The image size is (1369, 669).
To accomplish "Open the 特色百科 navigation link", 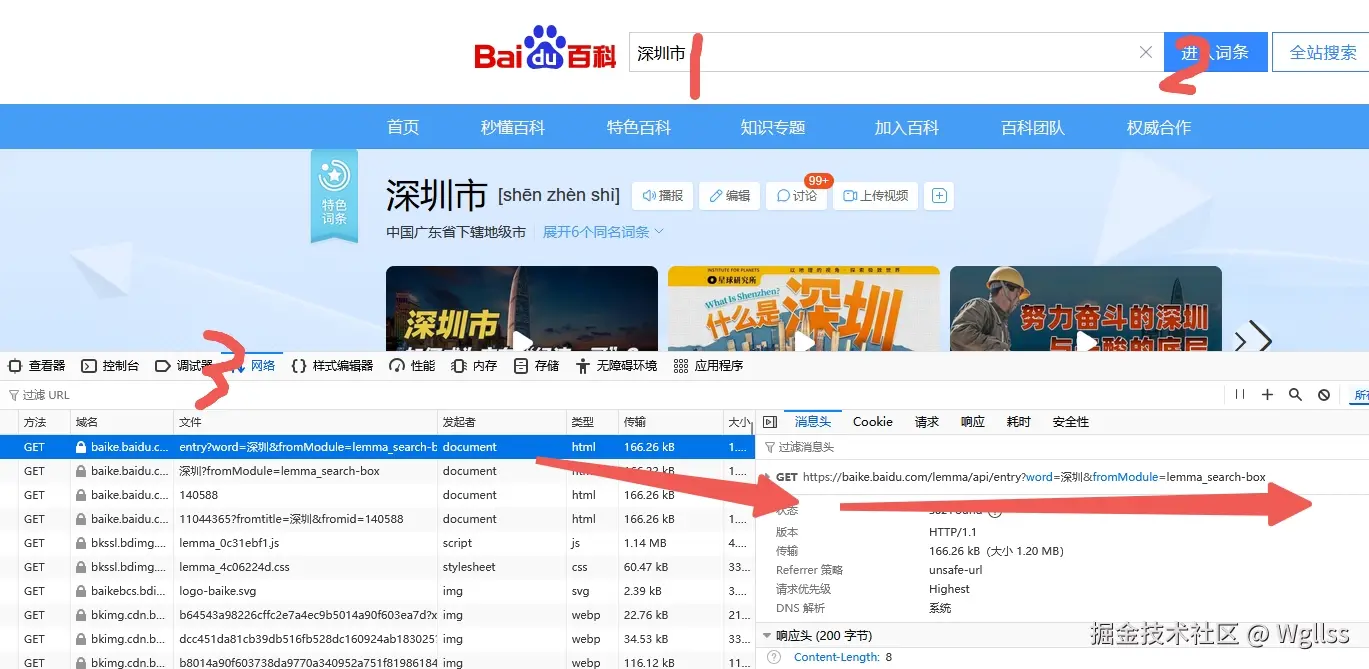I will coord(639,127).
